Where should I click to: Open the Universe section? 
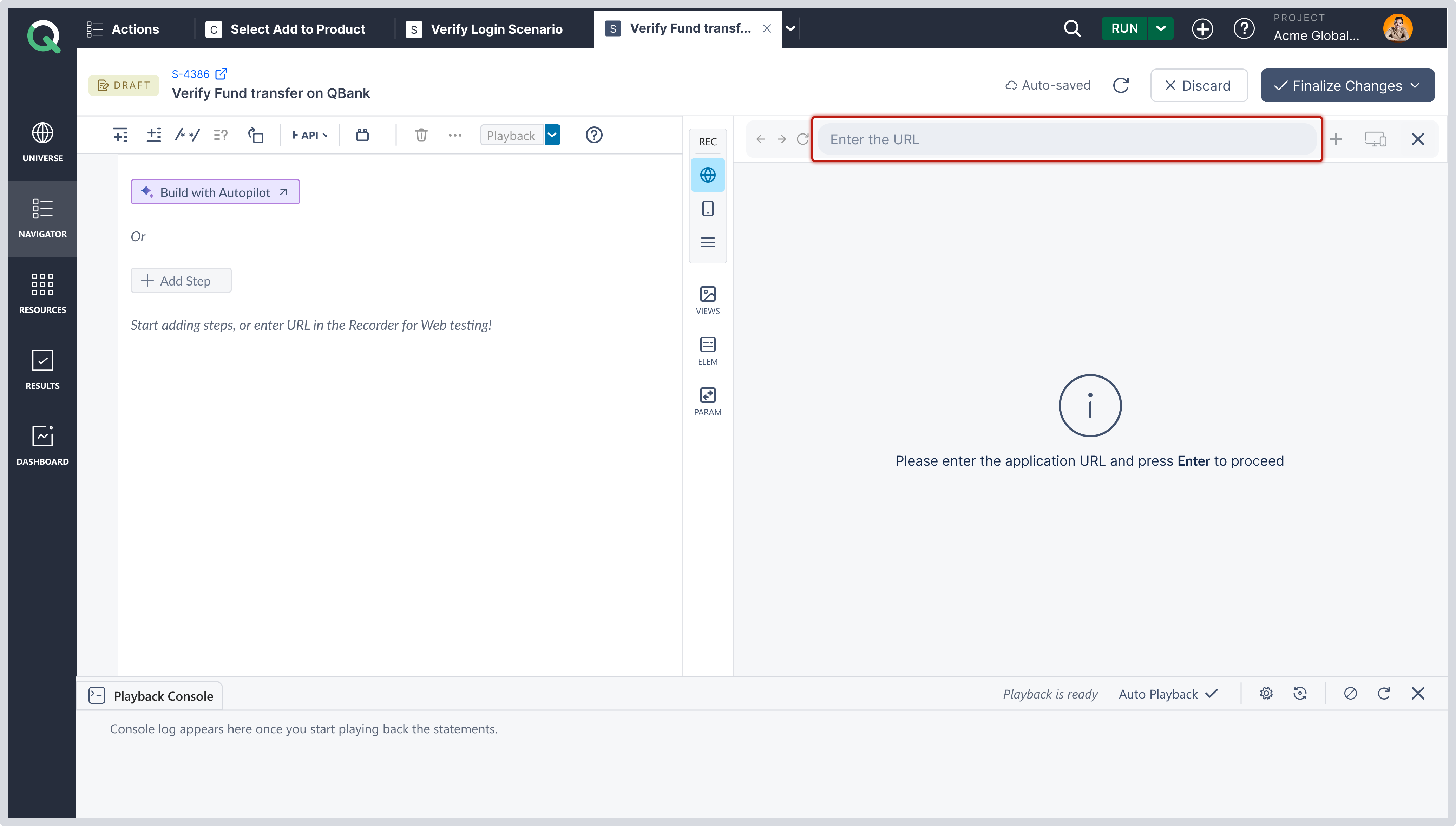(x=42, y=142)
